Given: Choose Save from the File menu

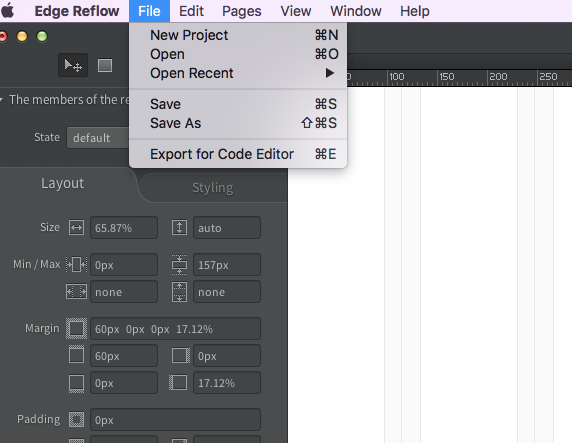Looking at the screenshot, I should 238,104.
